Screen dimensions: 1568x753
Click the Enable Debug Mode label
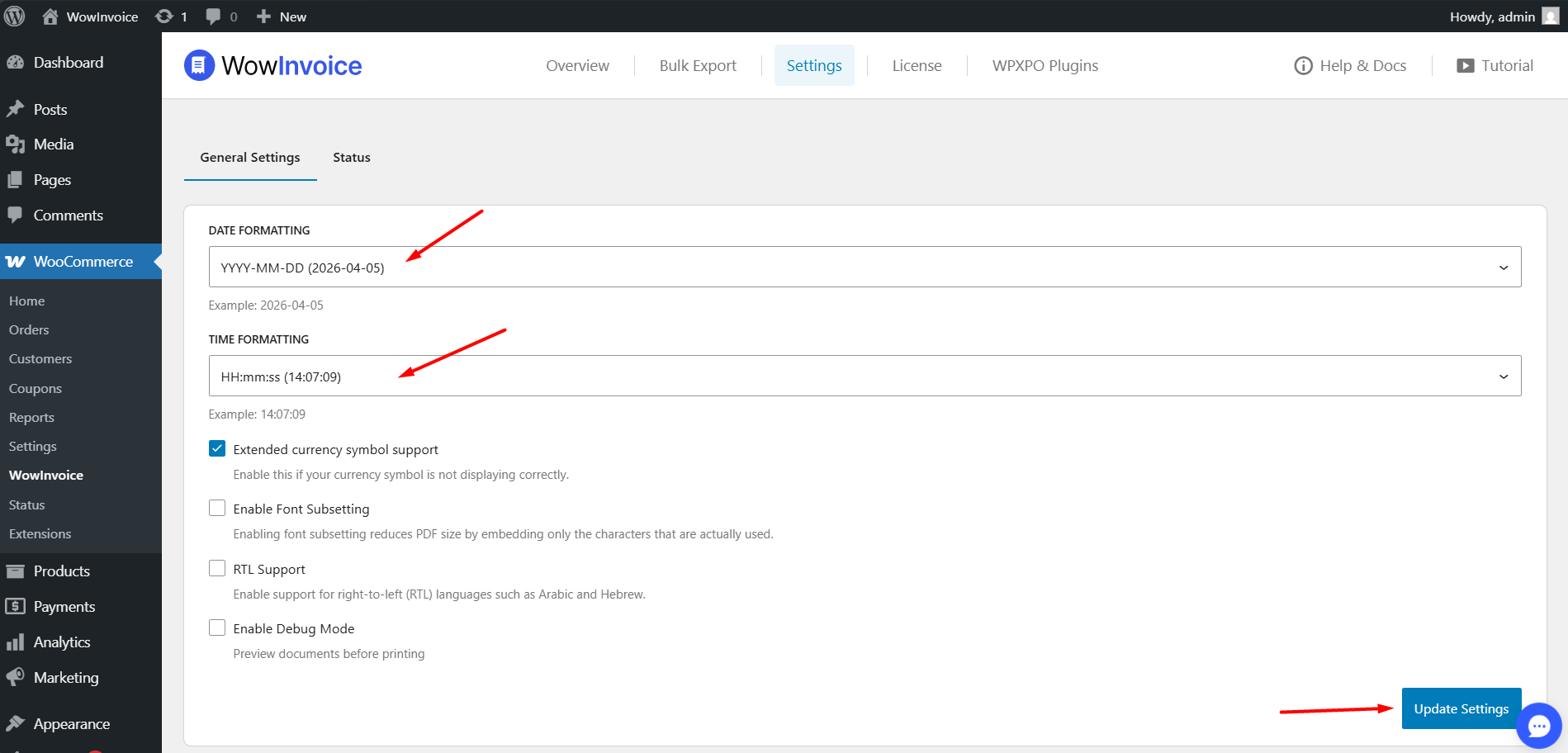(294, 629)
